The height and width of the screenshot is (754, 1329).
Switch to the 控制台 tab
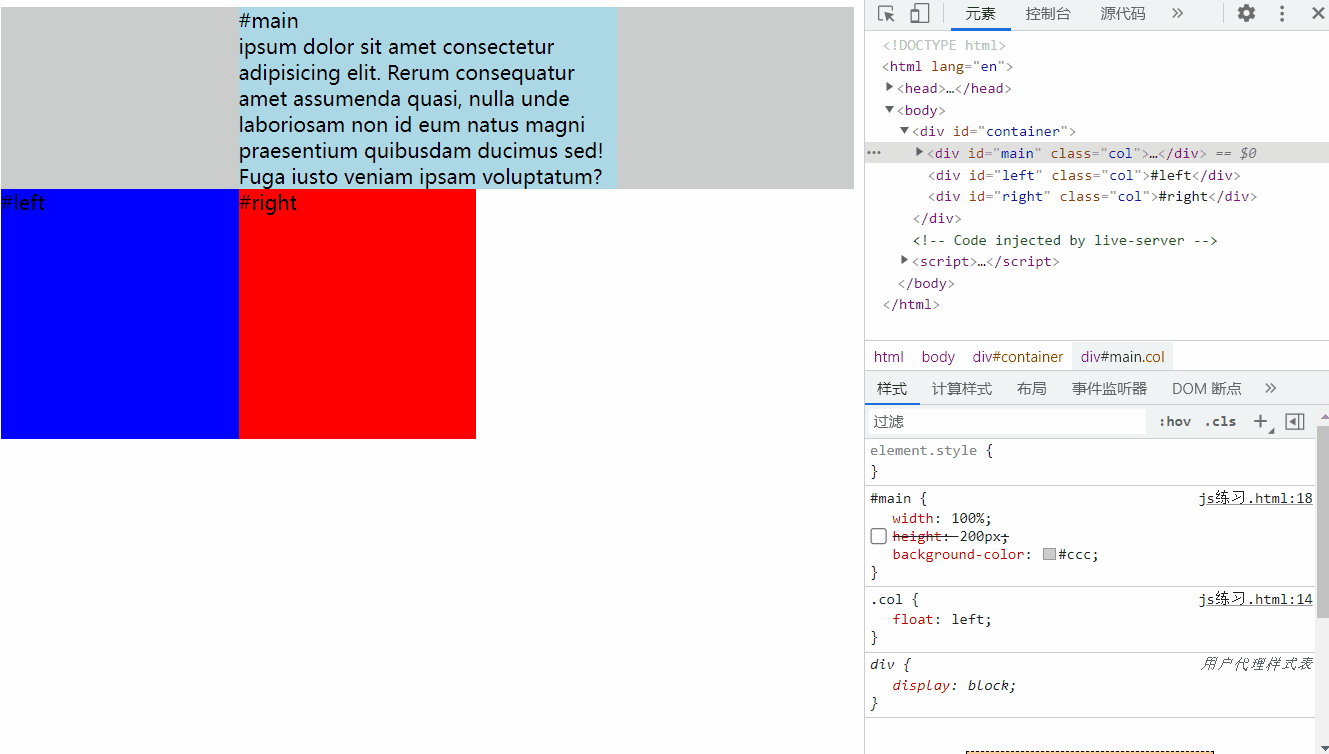[x=1047, y=14]
